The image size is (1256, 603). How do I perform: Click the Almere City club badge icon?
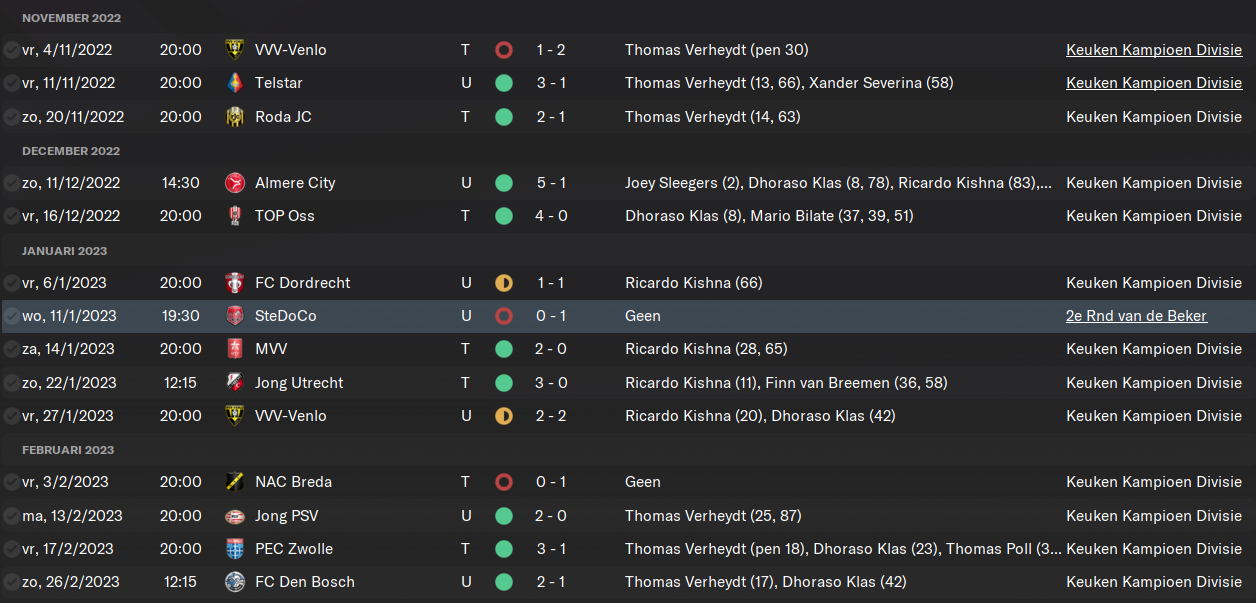tap(235, 183)
